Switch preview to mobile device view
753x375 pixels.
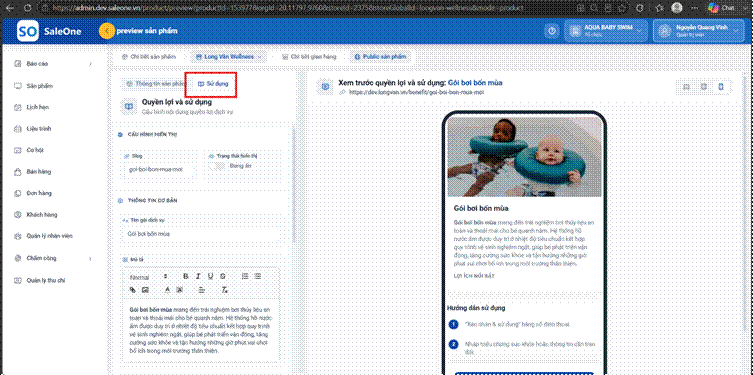coord(721,87)
